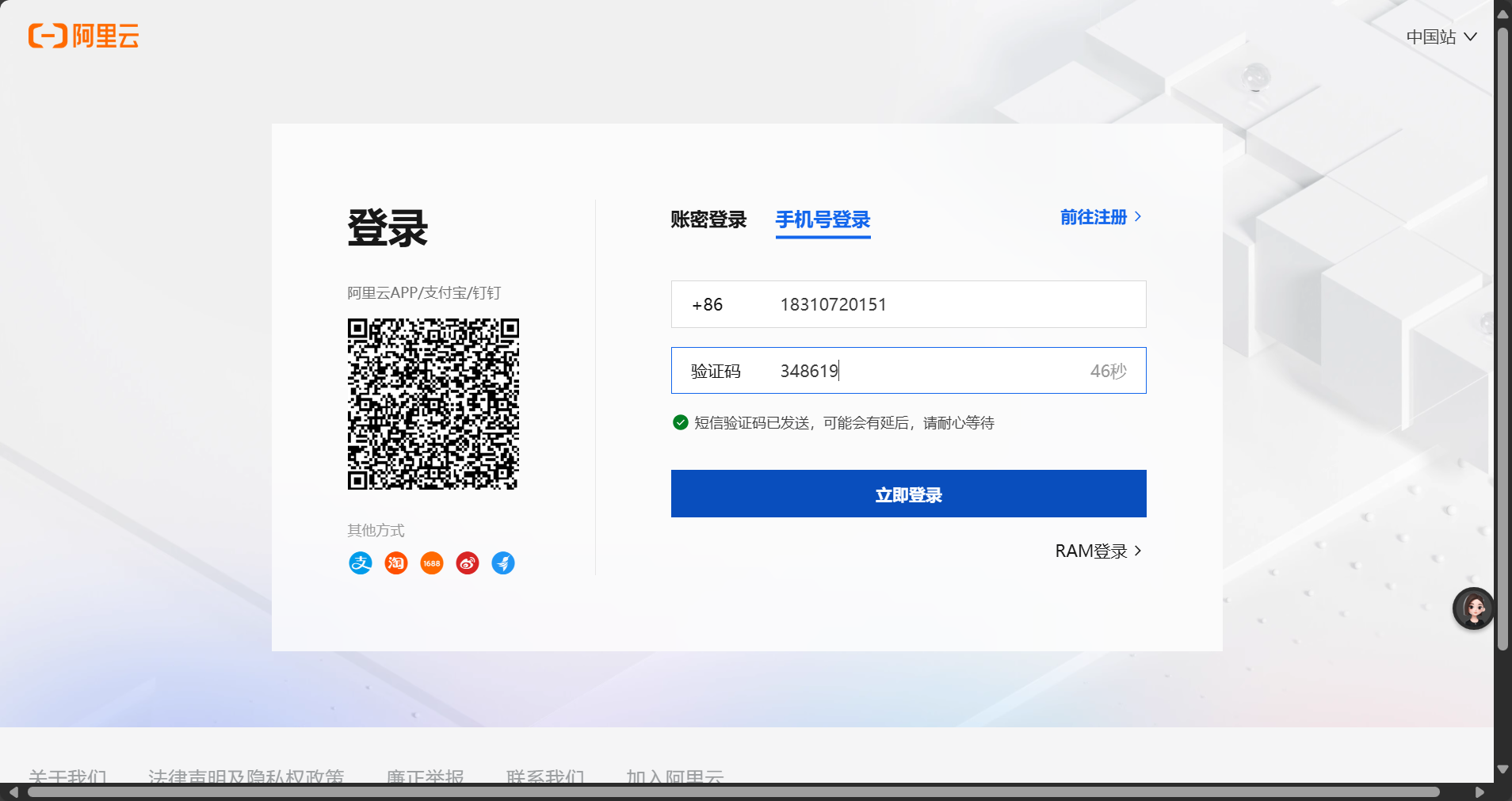Switch to the 账密登录 tab
The image size is (1512, 801).
pos(708,219)
